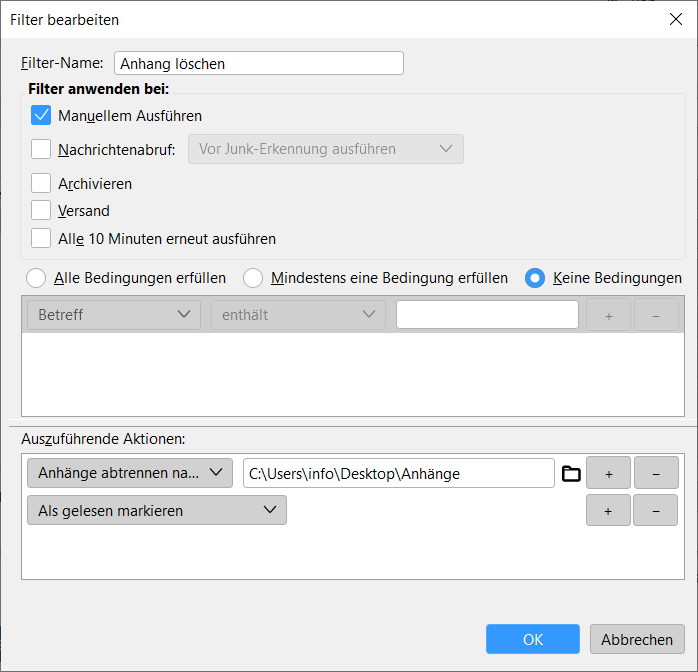Open the Anhänge abtrennen action dropdown

point(130,473)
